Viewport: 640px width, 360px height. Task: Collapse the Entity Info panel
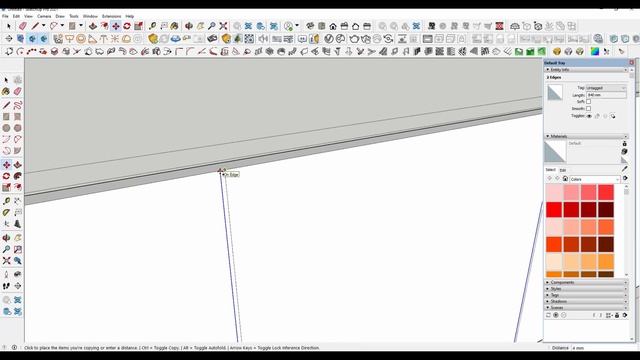tap(586, 70)
